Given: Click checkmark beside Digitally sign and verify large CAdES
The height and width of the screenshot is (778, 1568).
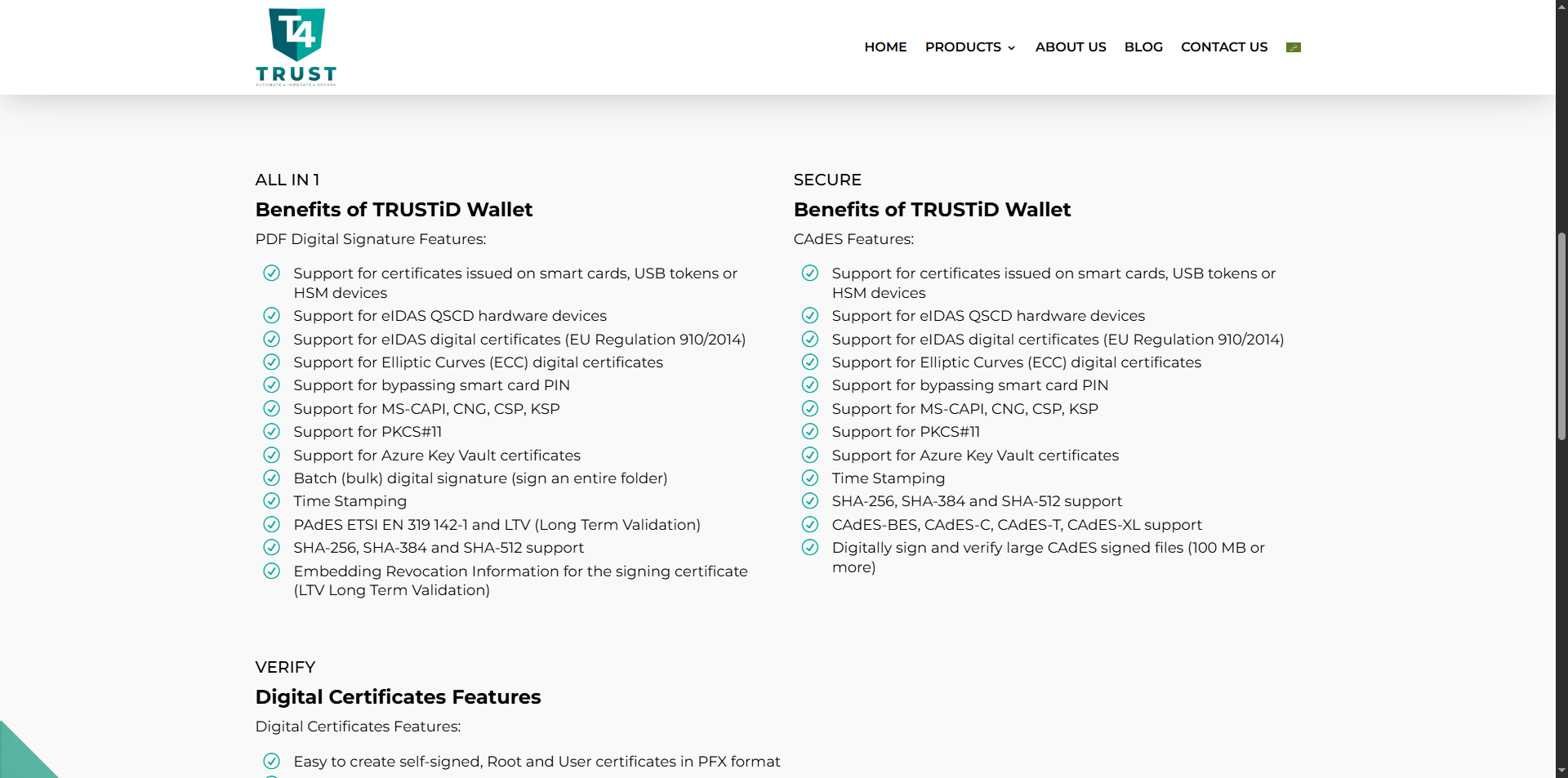Looking at the screenshot, I should coord(810,548).
